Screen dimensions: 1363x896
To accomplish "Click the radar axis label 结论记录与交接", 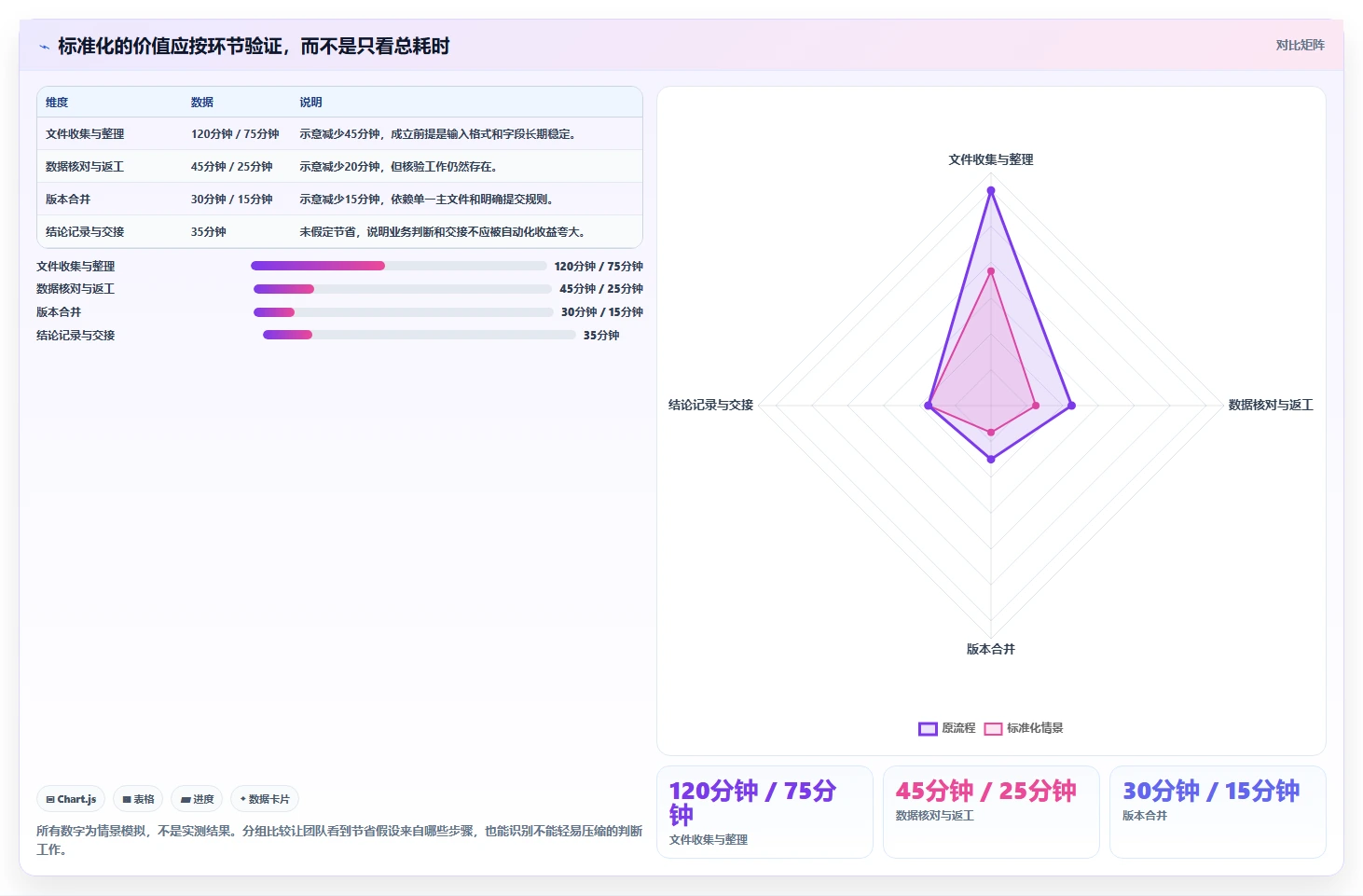I will click(x=710, y=405).
